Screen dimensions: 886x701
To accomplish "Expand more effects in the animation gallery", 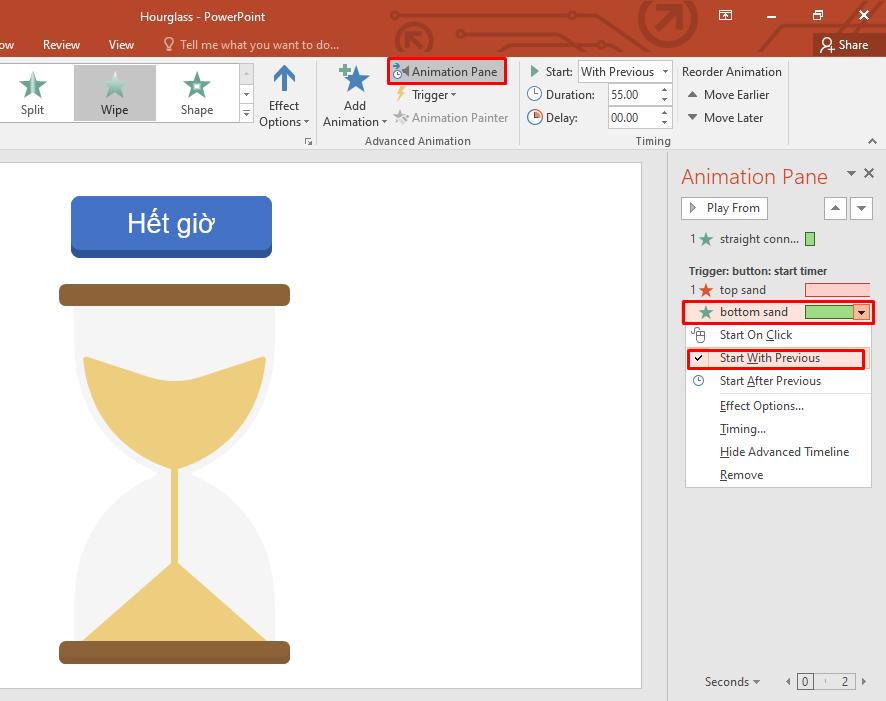I will click(246, 113).
